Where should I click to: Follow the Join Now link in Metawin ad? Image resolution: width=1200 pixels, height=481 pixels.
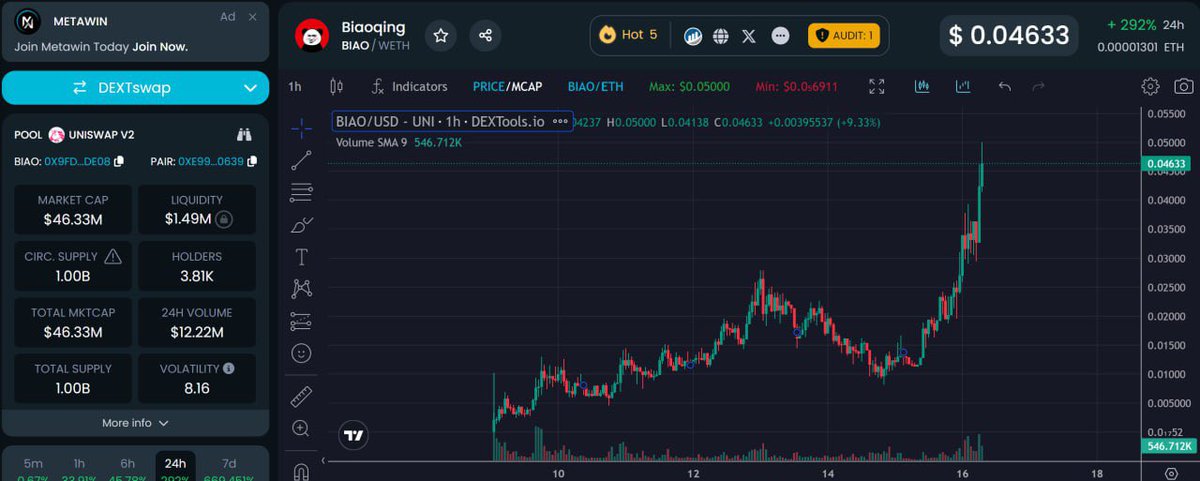[x=160, y=46]
